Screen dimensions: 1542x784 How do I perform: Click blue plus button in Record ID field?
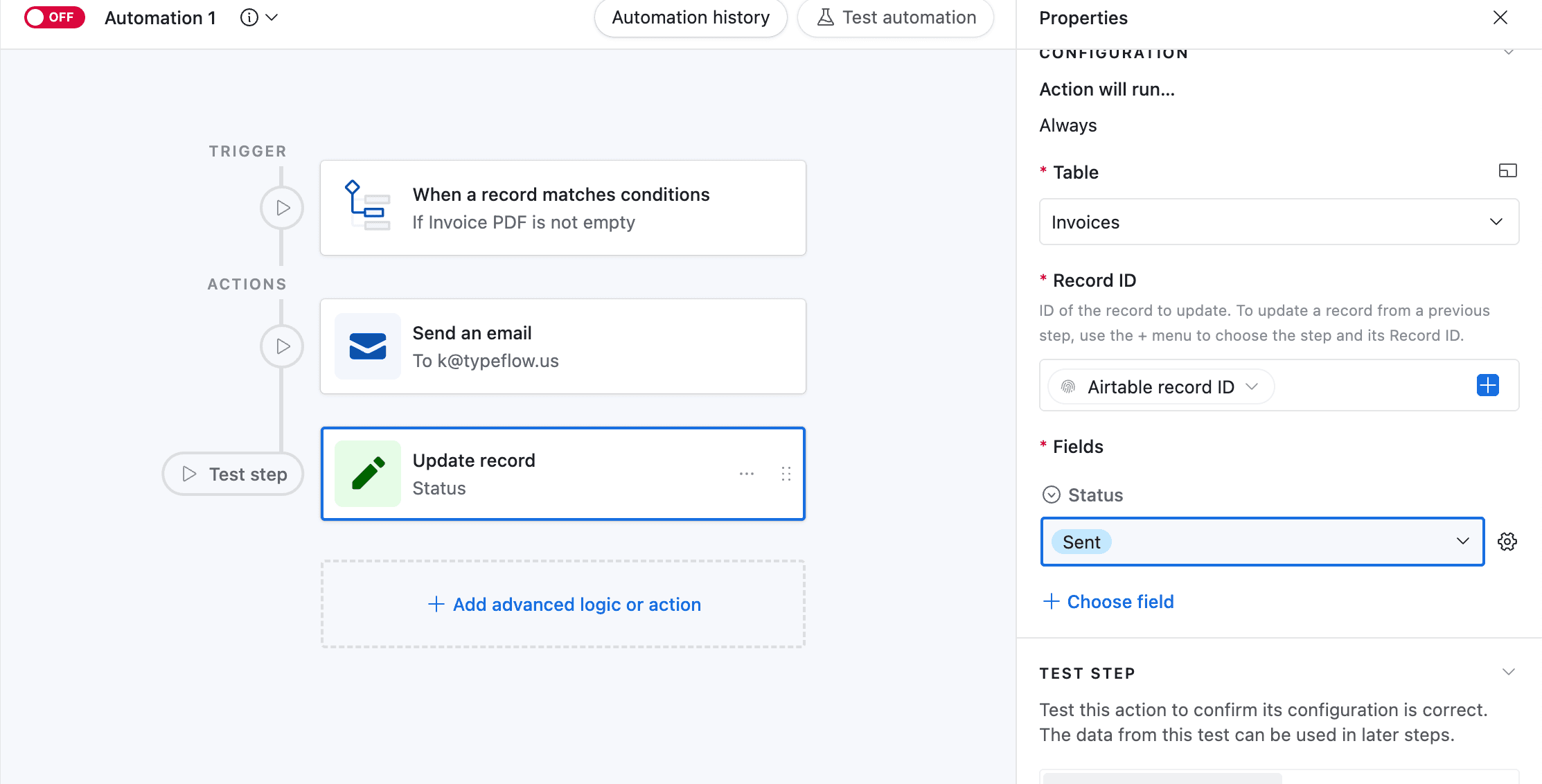click(x=1487, y=385)
